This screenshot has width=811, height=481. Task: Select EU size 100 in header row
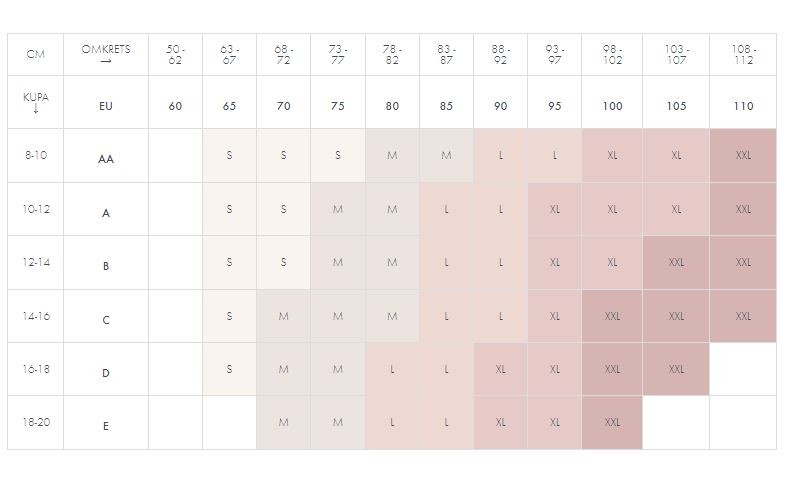coord(612,106)
